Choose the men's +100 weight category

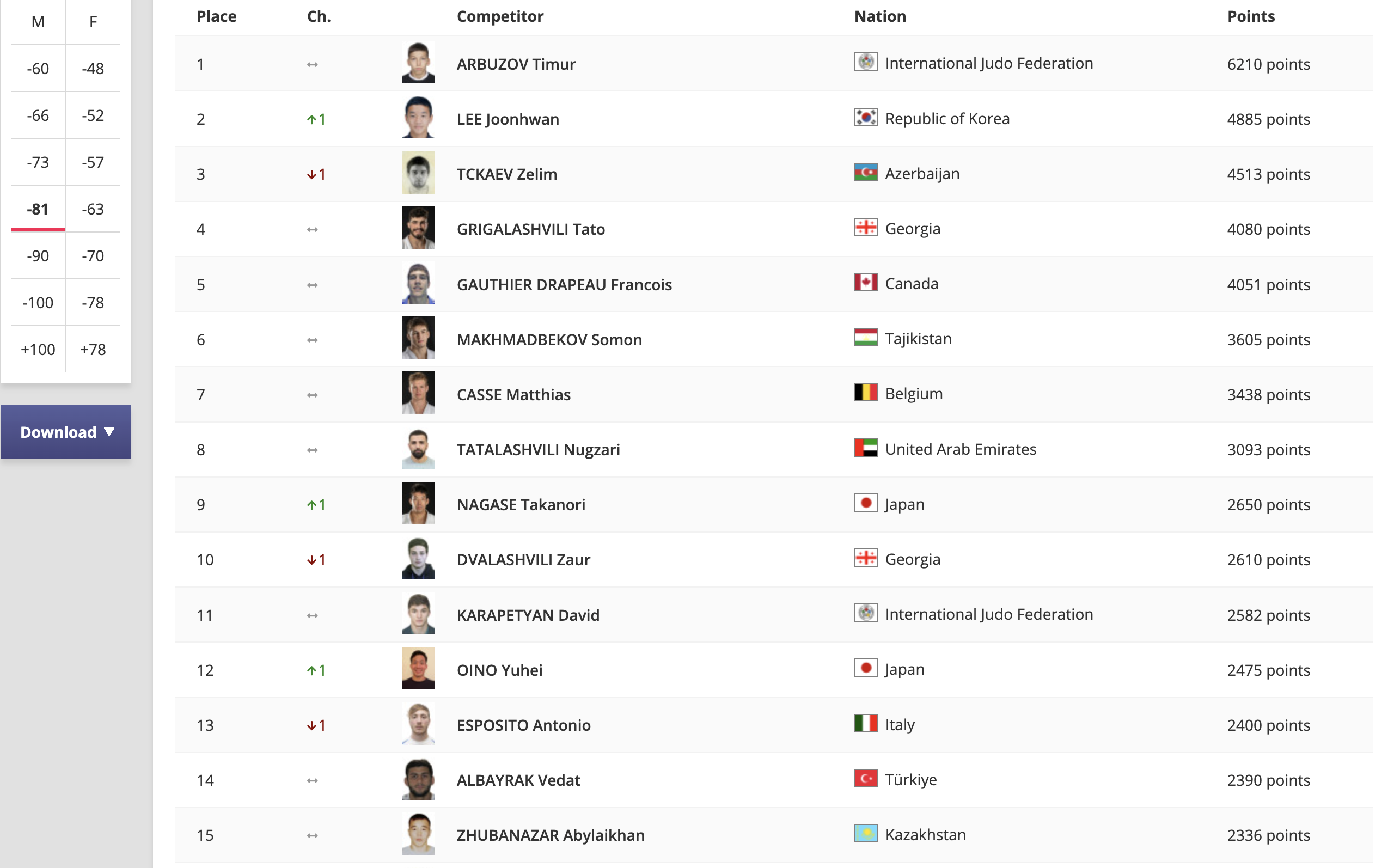[x=38, y=350]
